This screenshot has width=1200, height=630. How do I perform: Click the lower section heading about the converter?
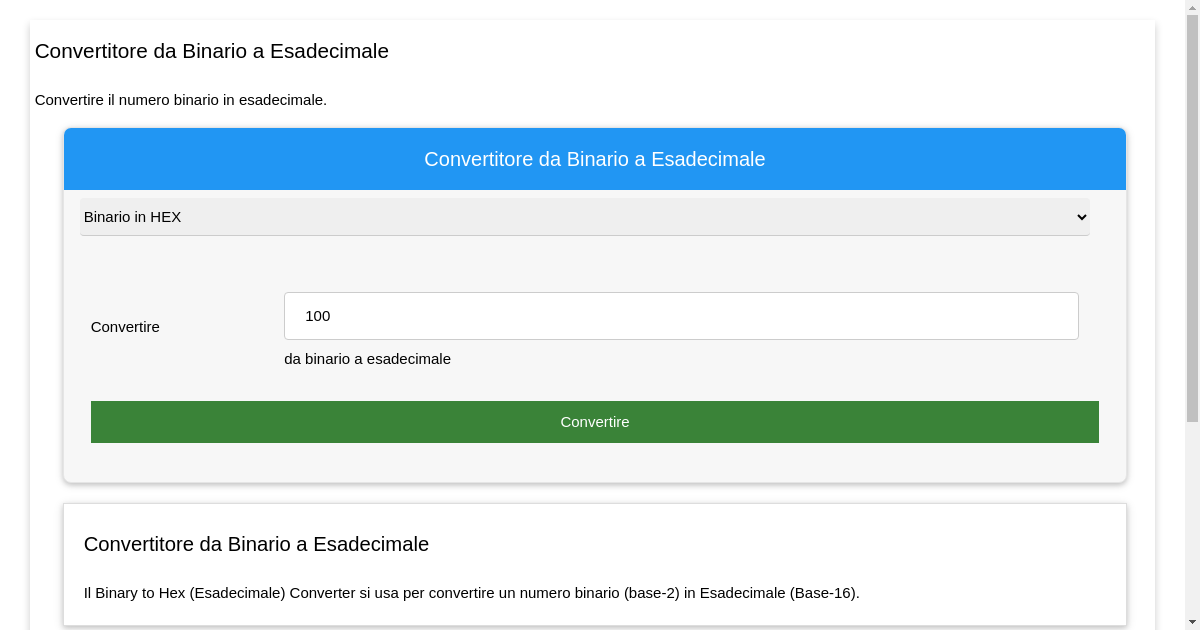[x=256, y=544]
